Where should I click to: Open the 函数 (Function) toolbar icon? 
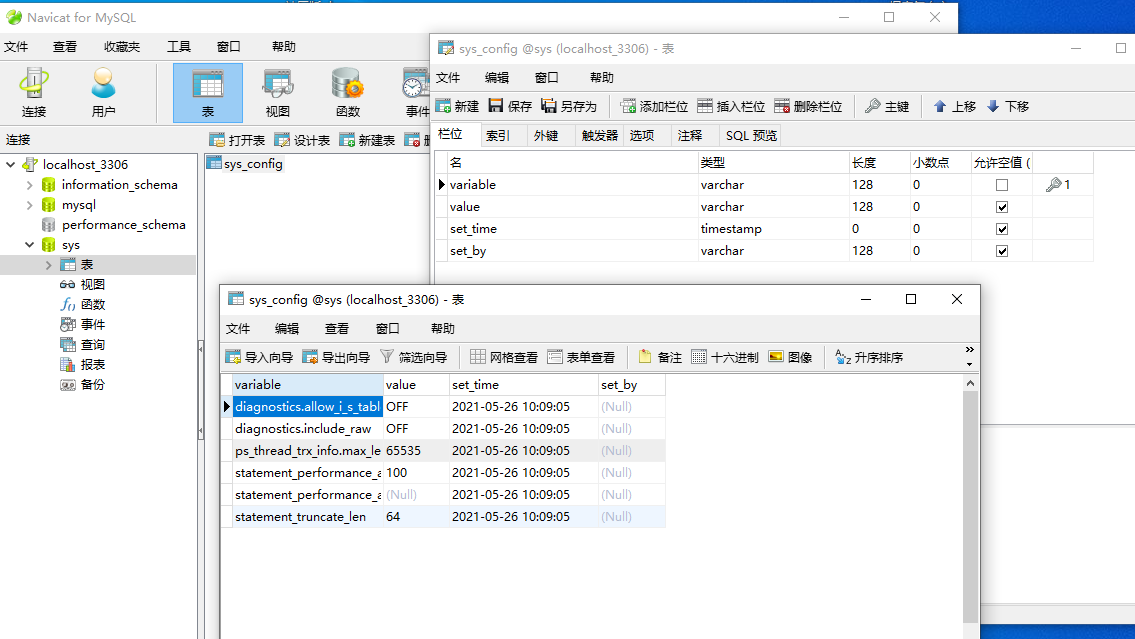point(347,92)
